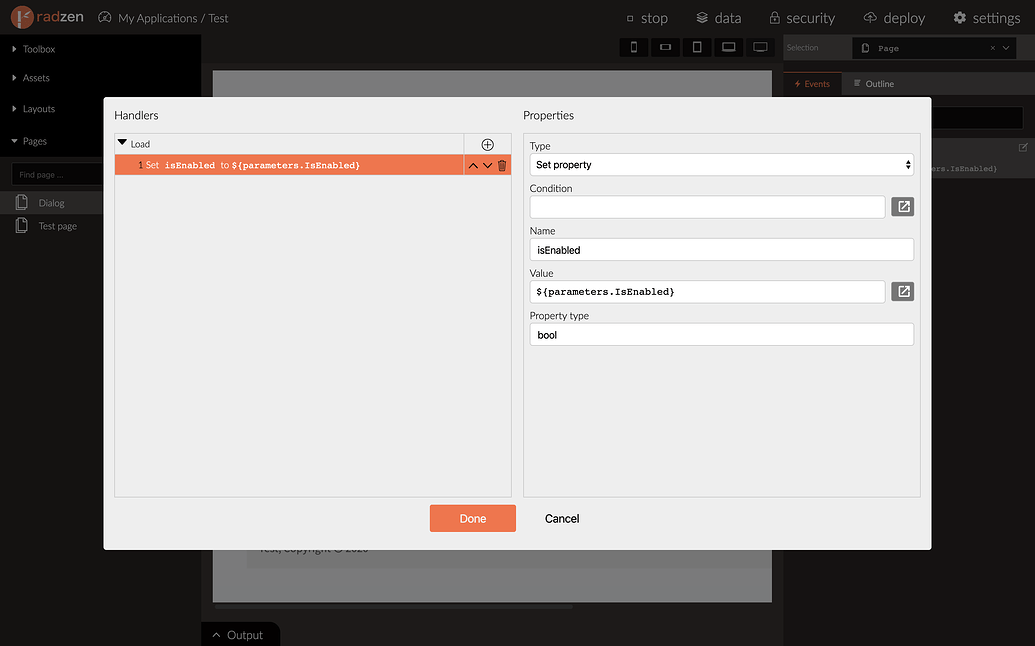Click Cancel to dismiss the dialog

(x=561, y=518)
